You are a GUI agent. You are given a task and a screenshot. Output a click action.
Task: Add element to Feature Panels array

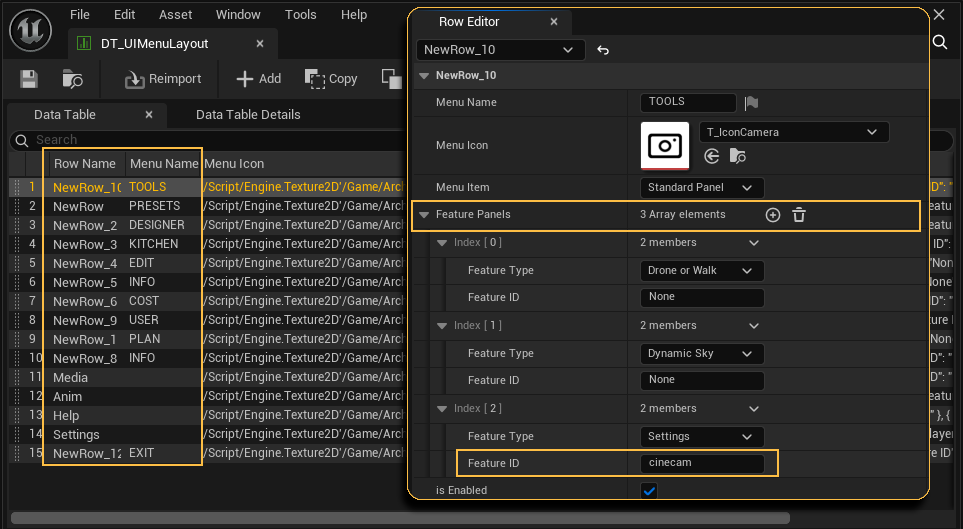(x=773, y=215)
